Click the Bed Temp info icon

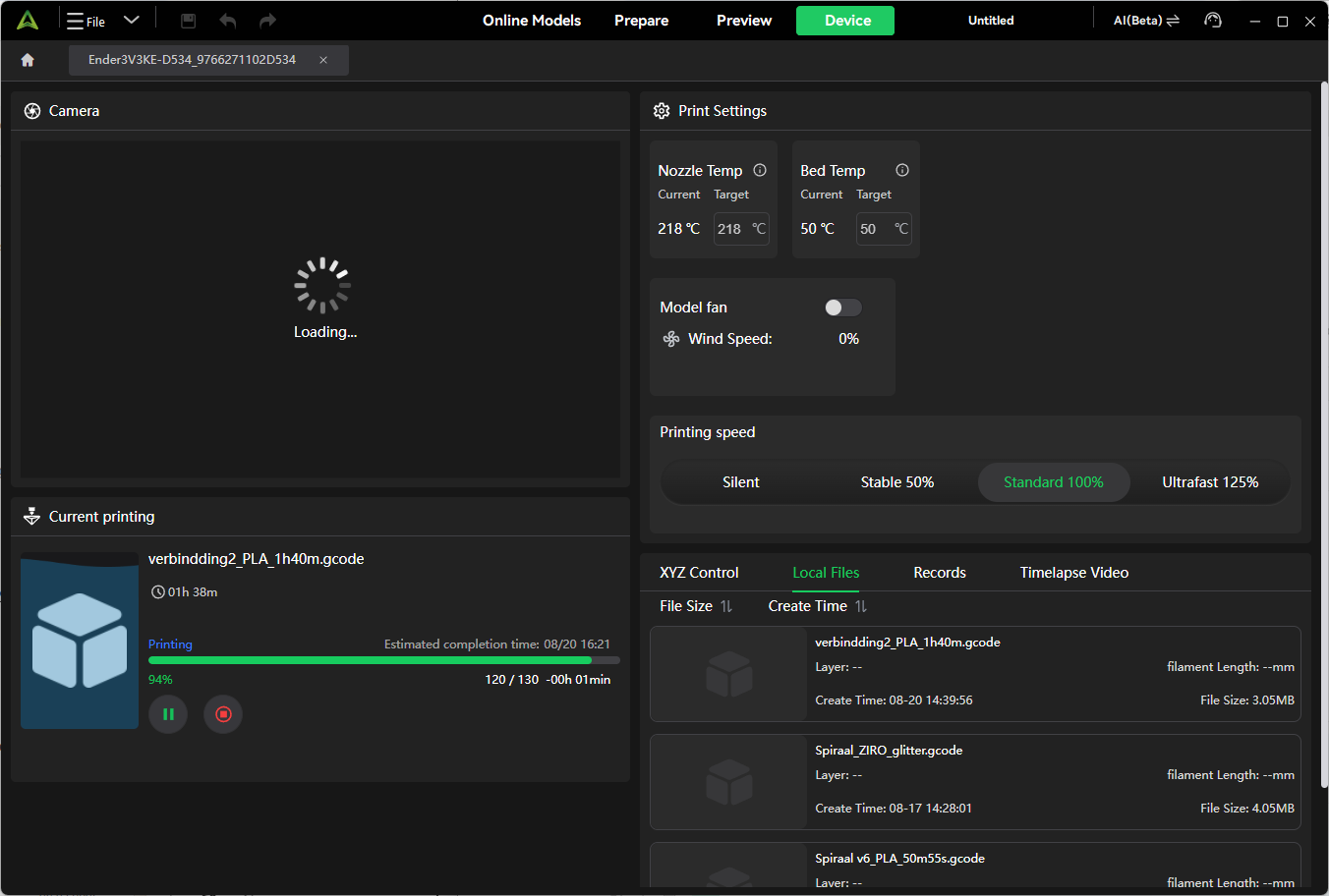[902, 170]
